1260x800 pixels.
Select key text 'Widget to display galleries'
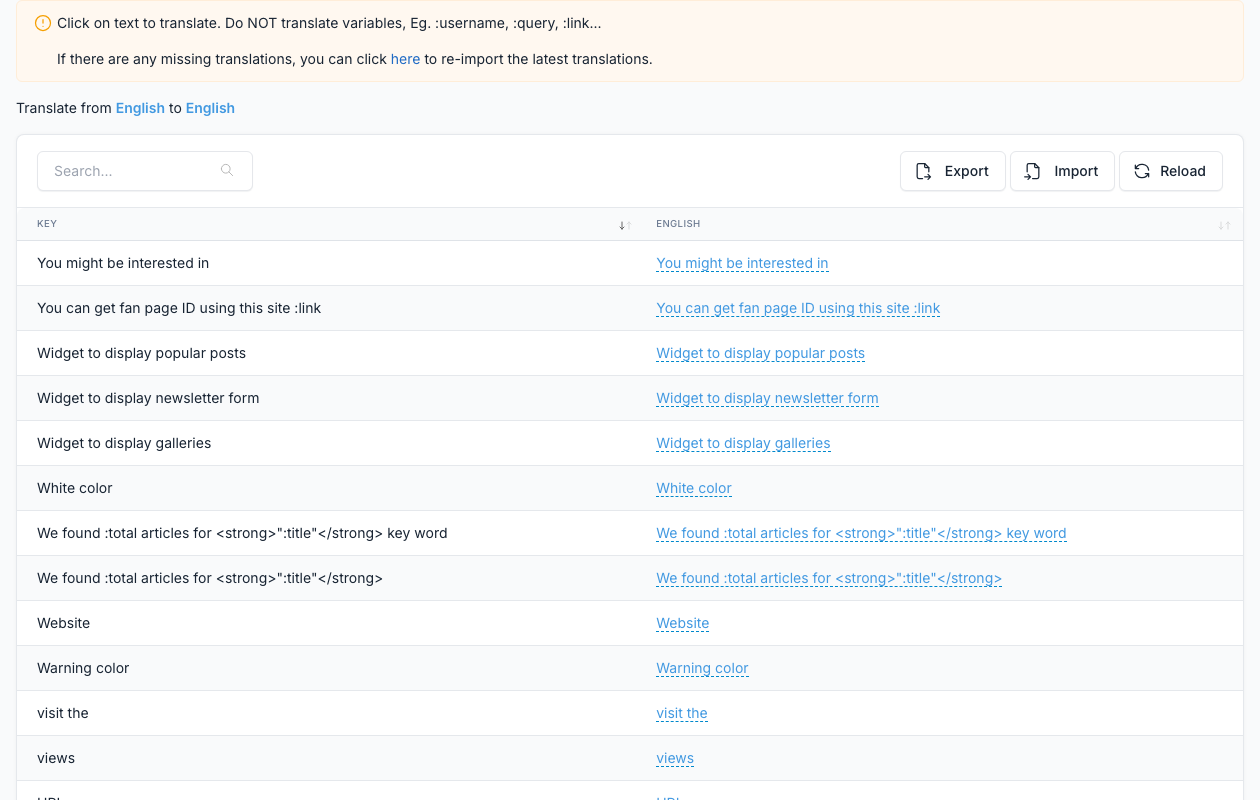pos(124,443)
